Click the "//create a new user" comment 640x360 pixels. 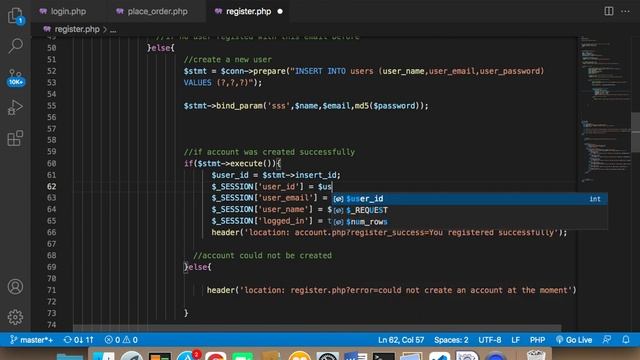(227, 60)
